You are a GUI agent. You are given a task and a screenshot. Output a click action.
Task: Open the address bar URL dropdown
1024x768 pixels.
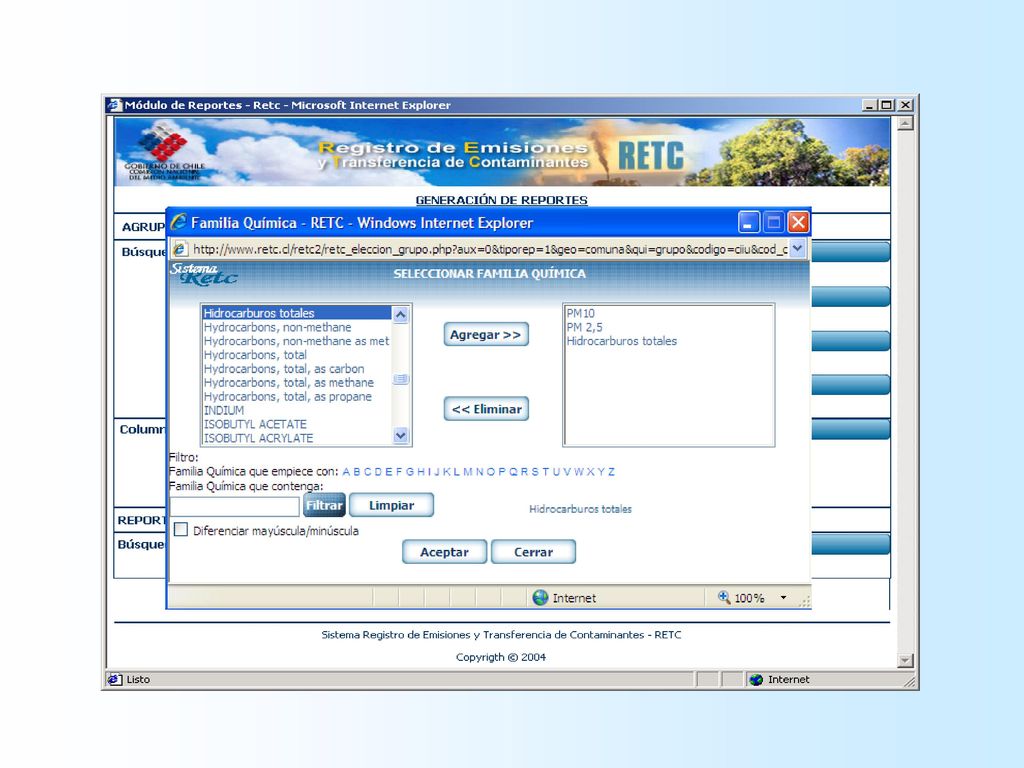[797, 249]
